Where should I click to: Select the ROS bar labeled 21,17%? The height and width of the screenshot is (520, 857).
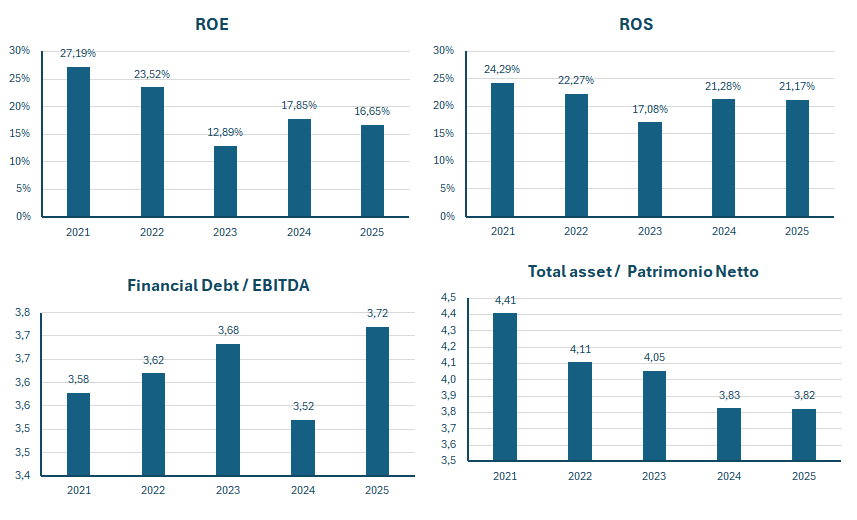tap(797, 159)
